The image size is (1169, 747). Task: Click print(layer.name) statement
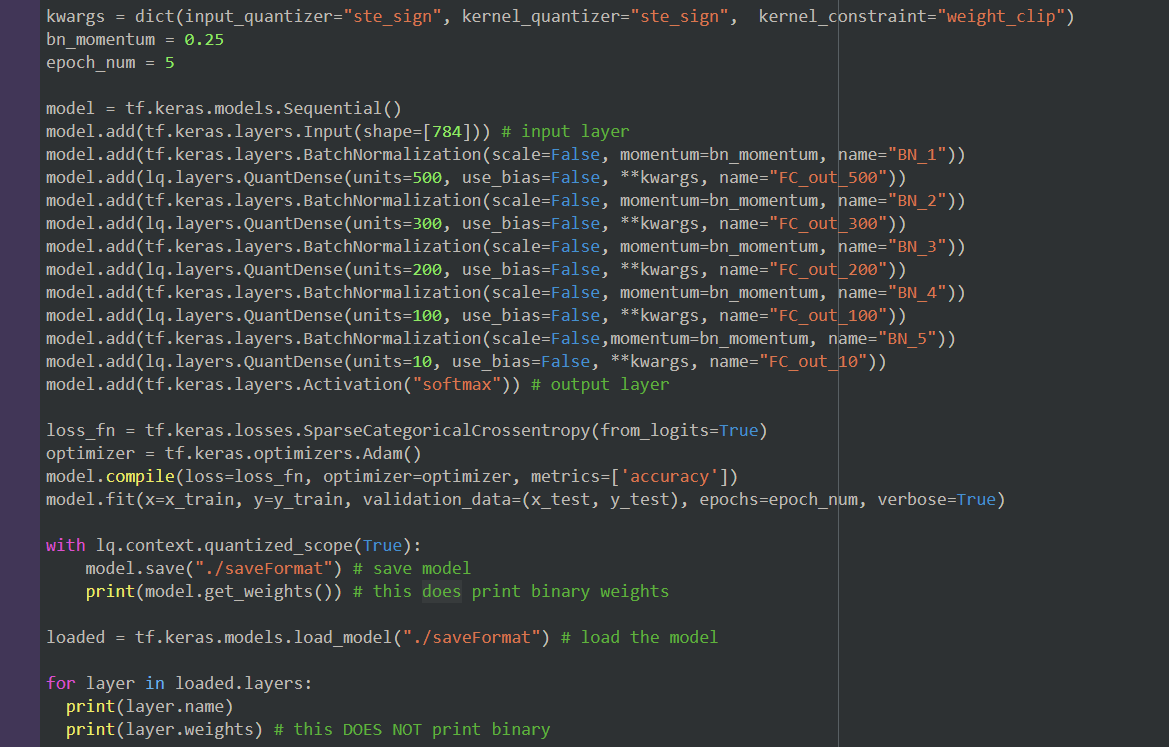[x=150, y=707]
